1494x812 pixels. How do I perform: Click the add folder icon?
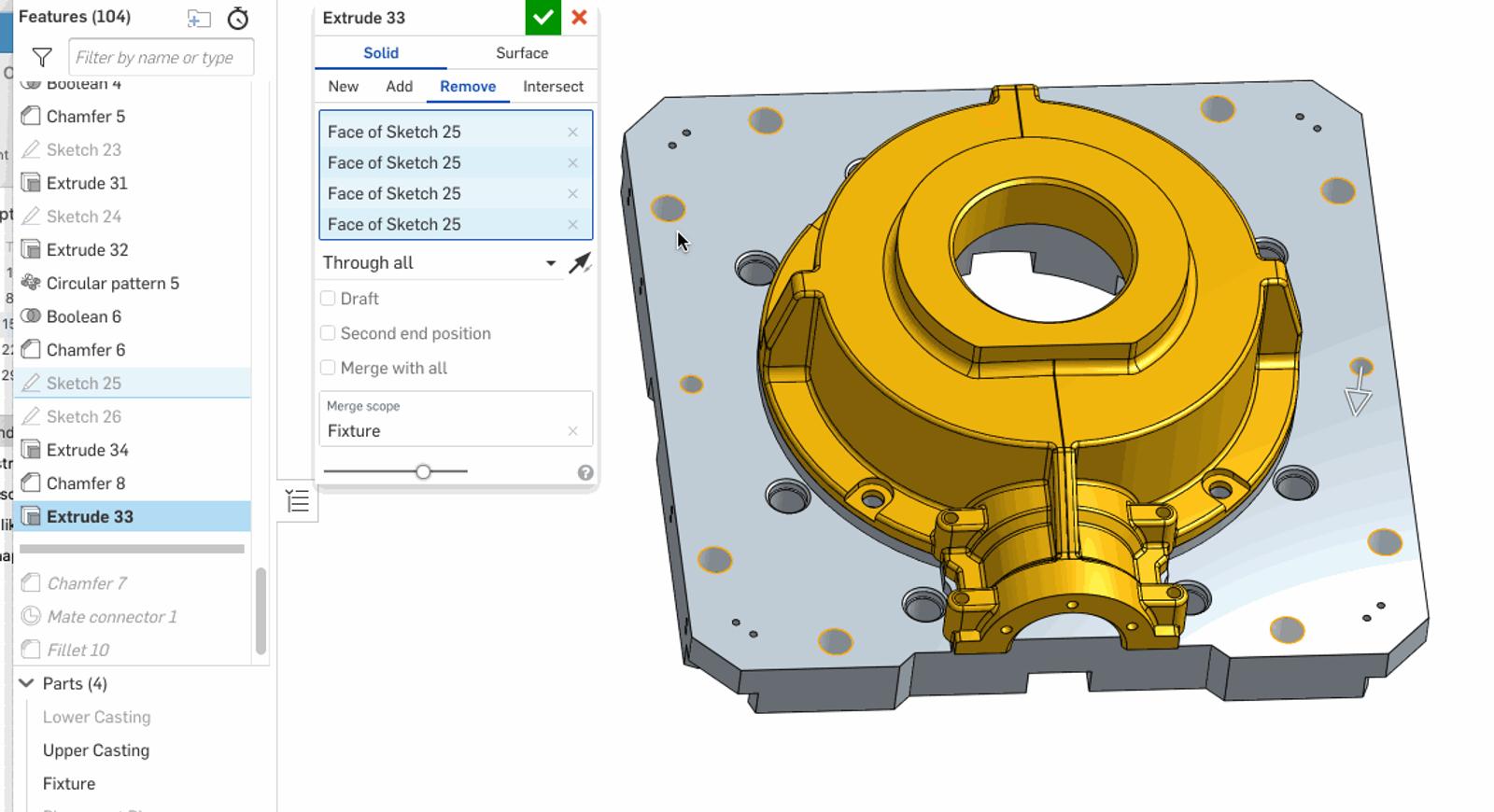pyautogui.click(x=199, y=18)
